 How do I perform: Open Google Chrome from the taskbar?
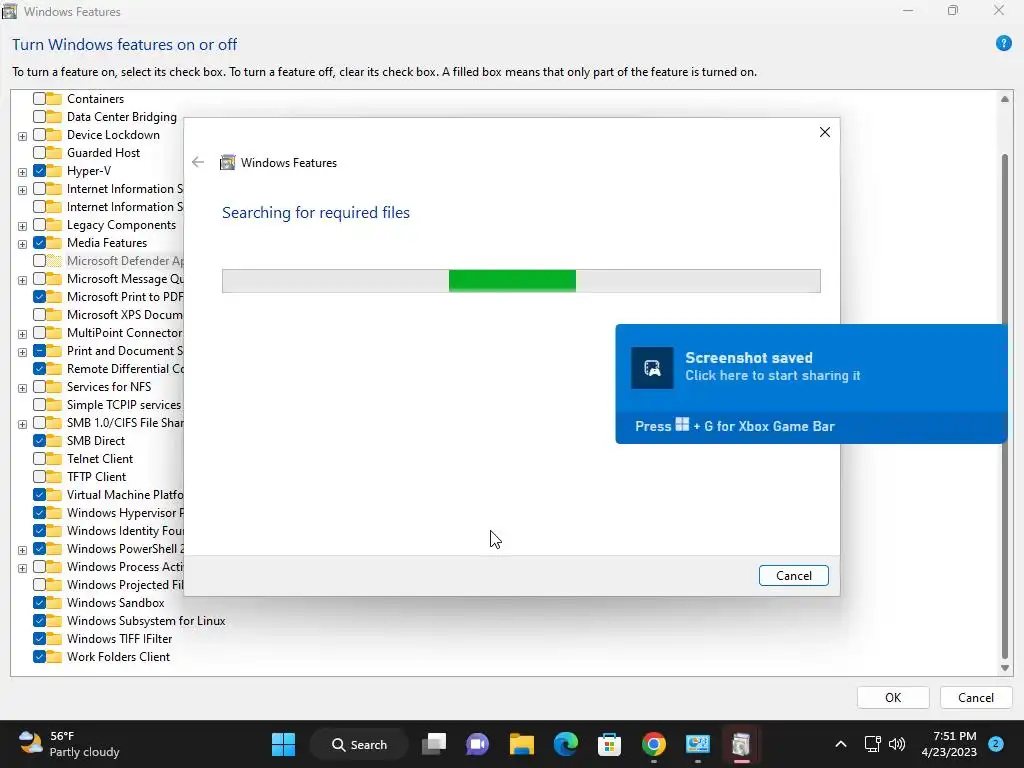[654, 744]
